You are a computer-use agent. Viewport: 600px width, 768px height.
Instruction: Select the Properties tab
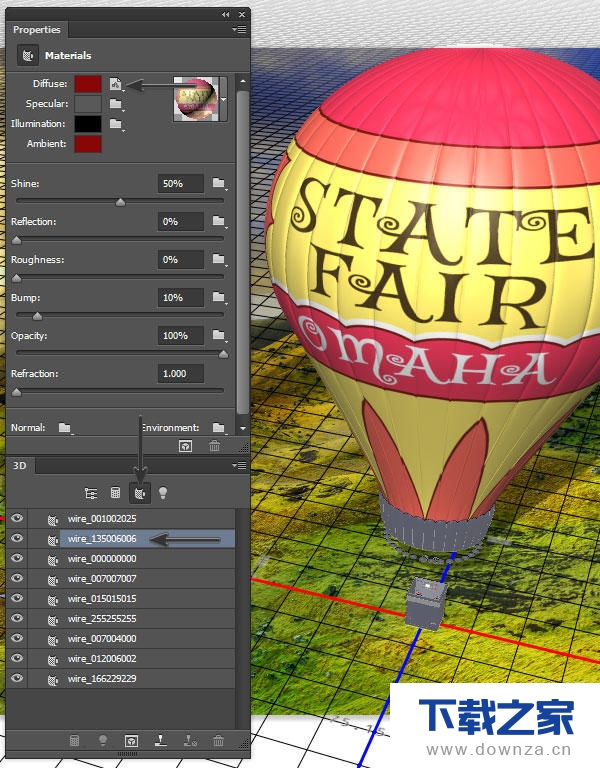point(37,30)
